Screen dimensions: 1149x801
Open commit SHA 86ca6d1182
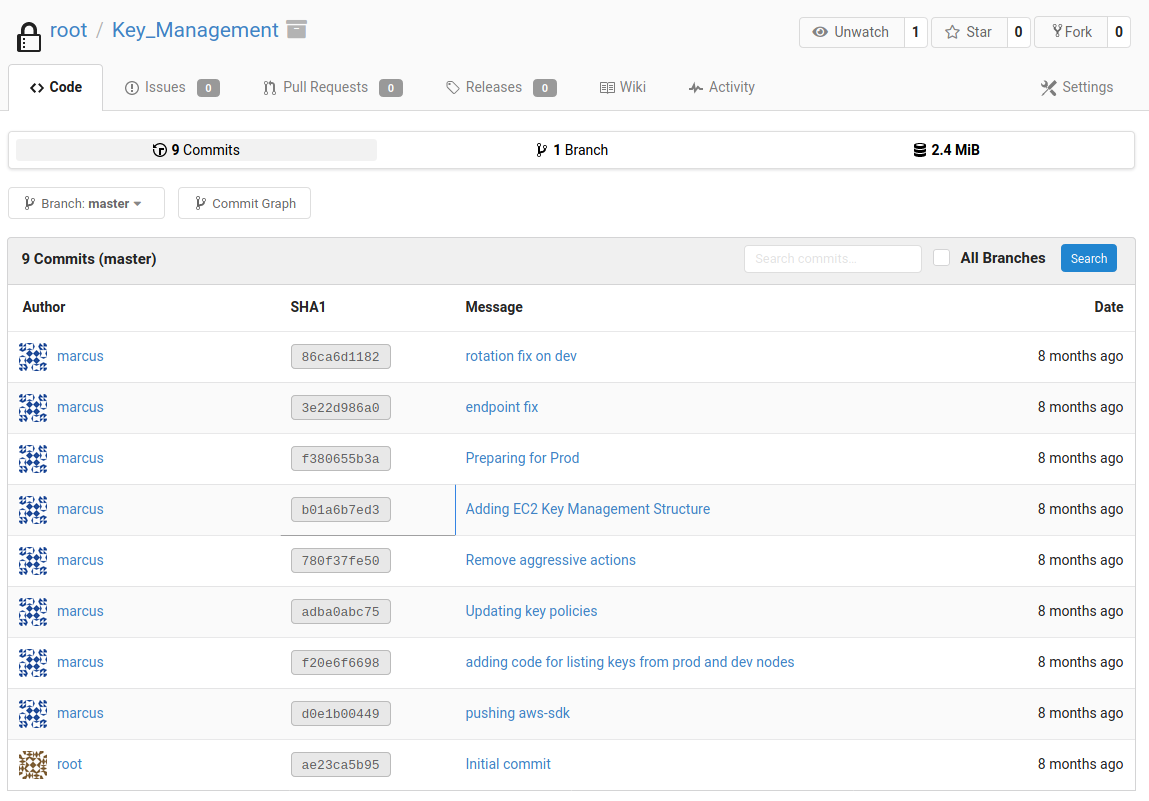click(x=340, y=357)
